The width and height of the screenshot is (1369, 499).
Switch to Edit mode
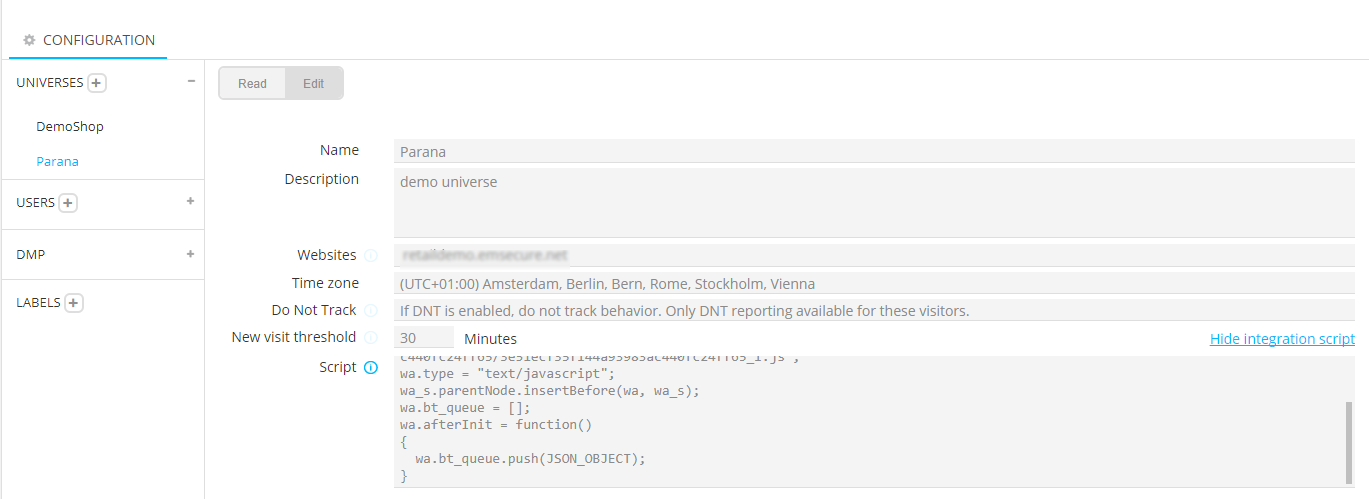[314, 84]
